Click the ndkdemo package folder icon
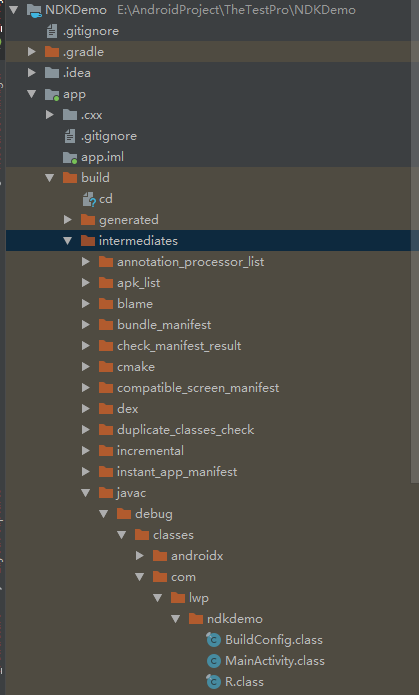Viewport: 419px width, 695px height. tap(196, 619)
